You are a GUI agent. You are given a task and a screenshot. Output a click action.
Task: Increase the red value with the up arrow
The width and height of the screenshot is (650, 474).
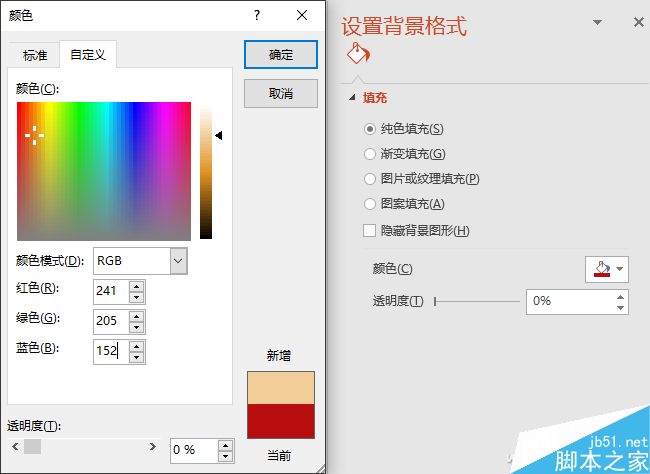pos(137,285)
